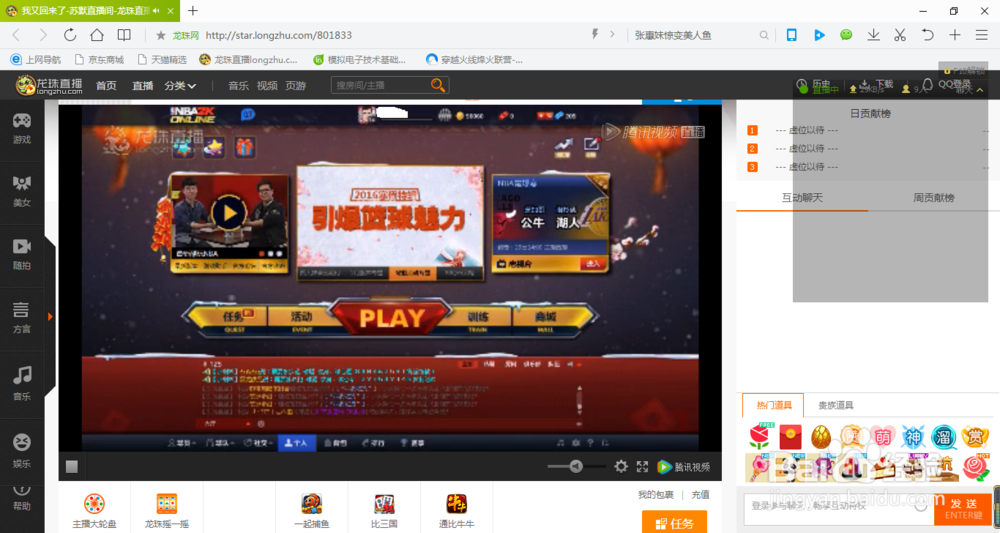Viewport: 1000px width, 533px height.
Task: Open the 方言 sidebar category
Action: coord(22,318)
